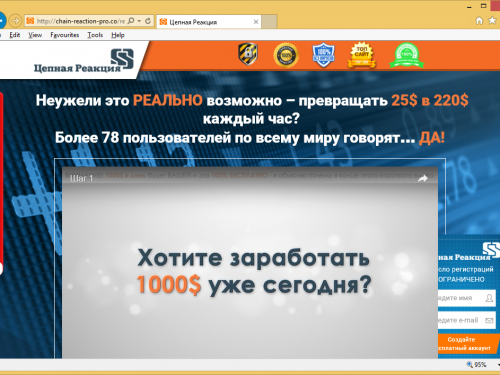Click the orange Создайте бесплатный аккаунт button
Viewport: 500px width, 375px height.
click(468, 344)
